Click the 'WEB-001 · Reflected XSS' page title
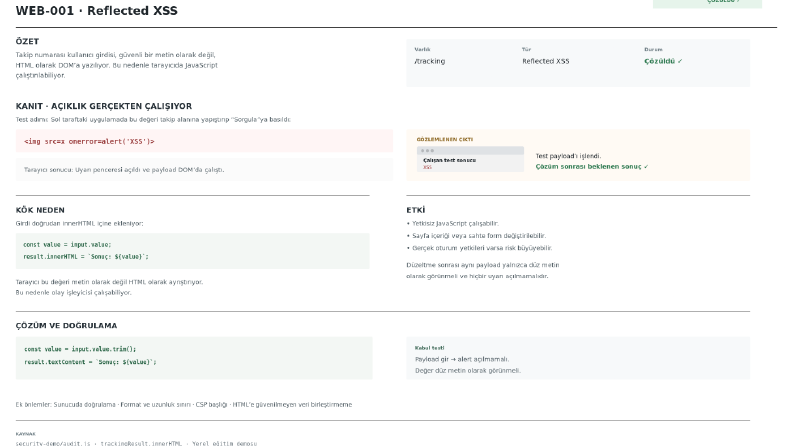The image size is (793, 446). pos(97,11)
